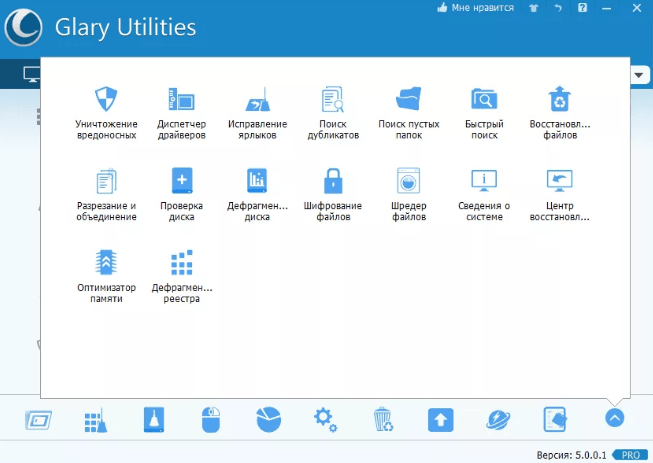Viewport: 653px width, 463px height.
Task: Open Исправление ярлыков tool
Action: tap(257, 112)
